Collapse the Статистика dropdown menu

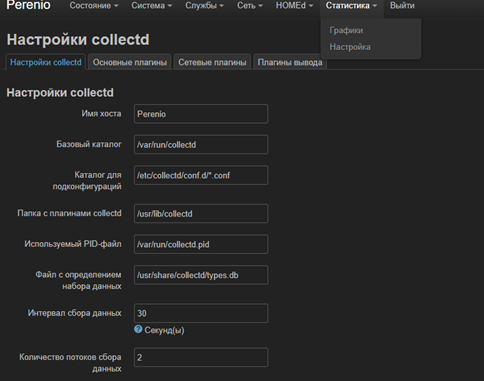(351, 6)
